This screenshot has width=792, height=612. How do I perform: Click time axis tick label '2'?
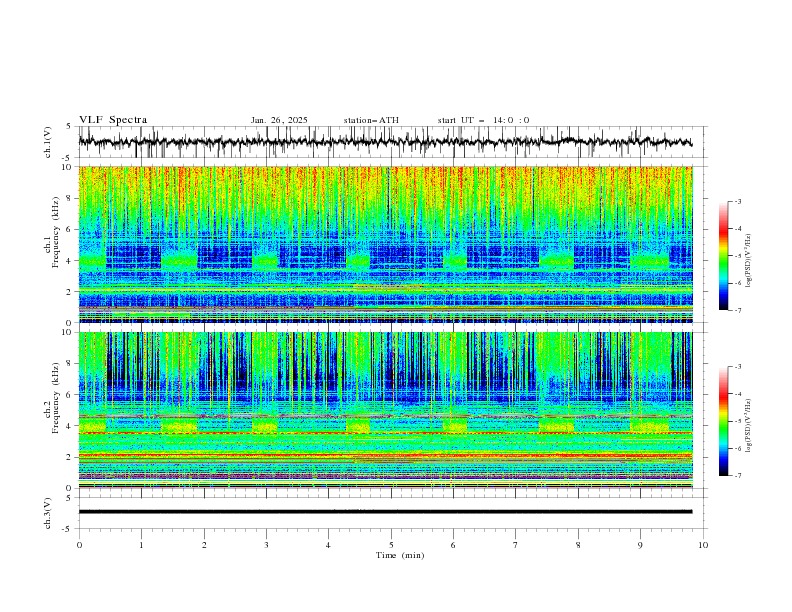click(204, 545)
